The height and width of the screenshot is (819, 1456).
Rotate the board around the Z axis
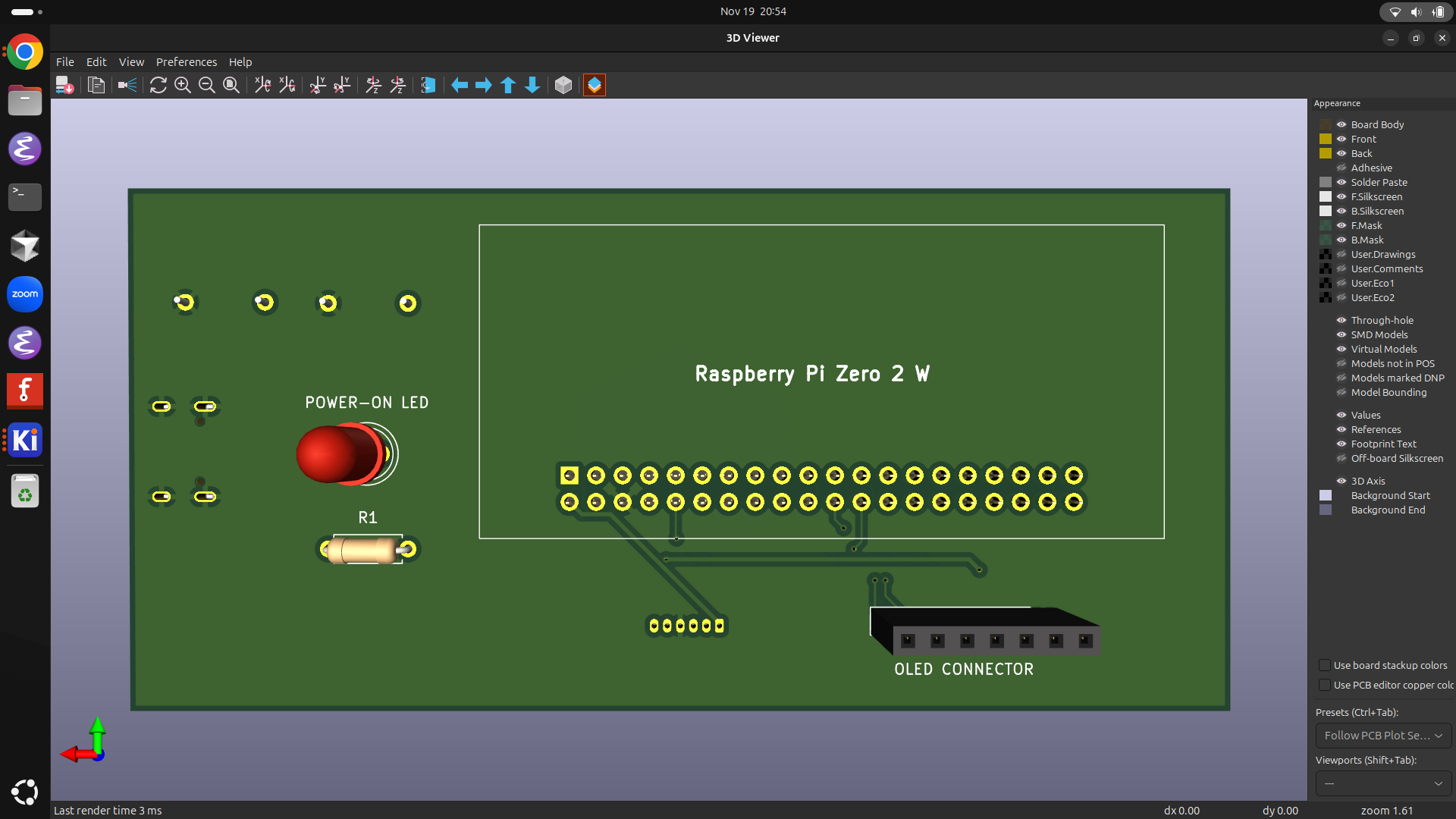373,85
